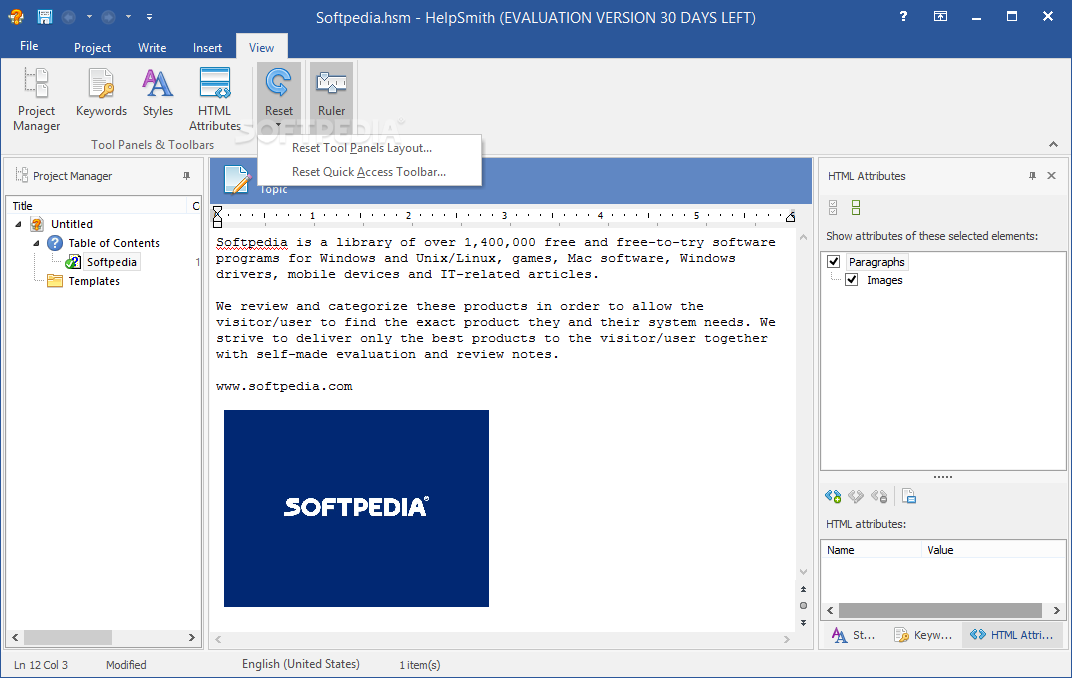1072x678 pixels.
Task: Select the View ribbon tab
Action: click(261, 47)
